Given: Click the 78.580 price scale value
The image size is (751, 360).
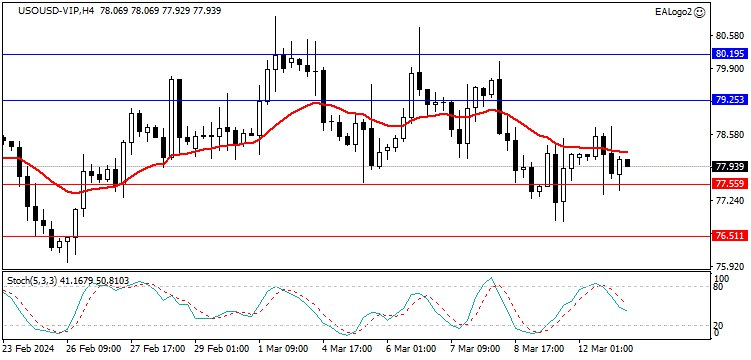Looking at the screenshot, I should (x=729, y=135).
